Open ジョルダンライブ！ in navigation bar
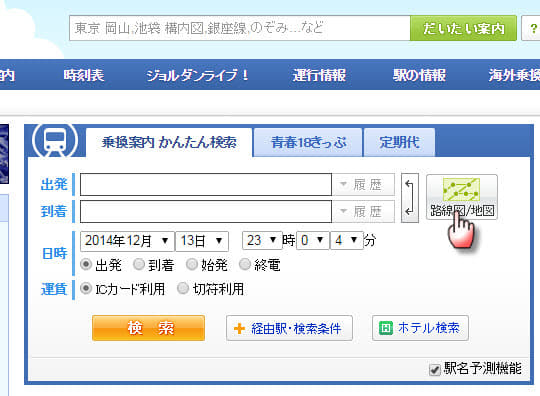The height and width of the screenshot is (396, 540). coord(198,75)
